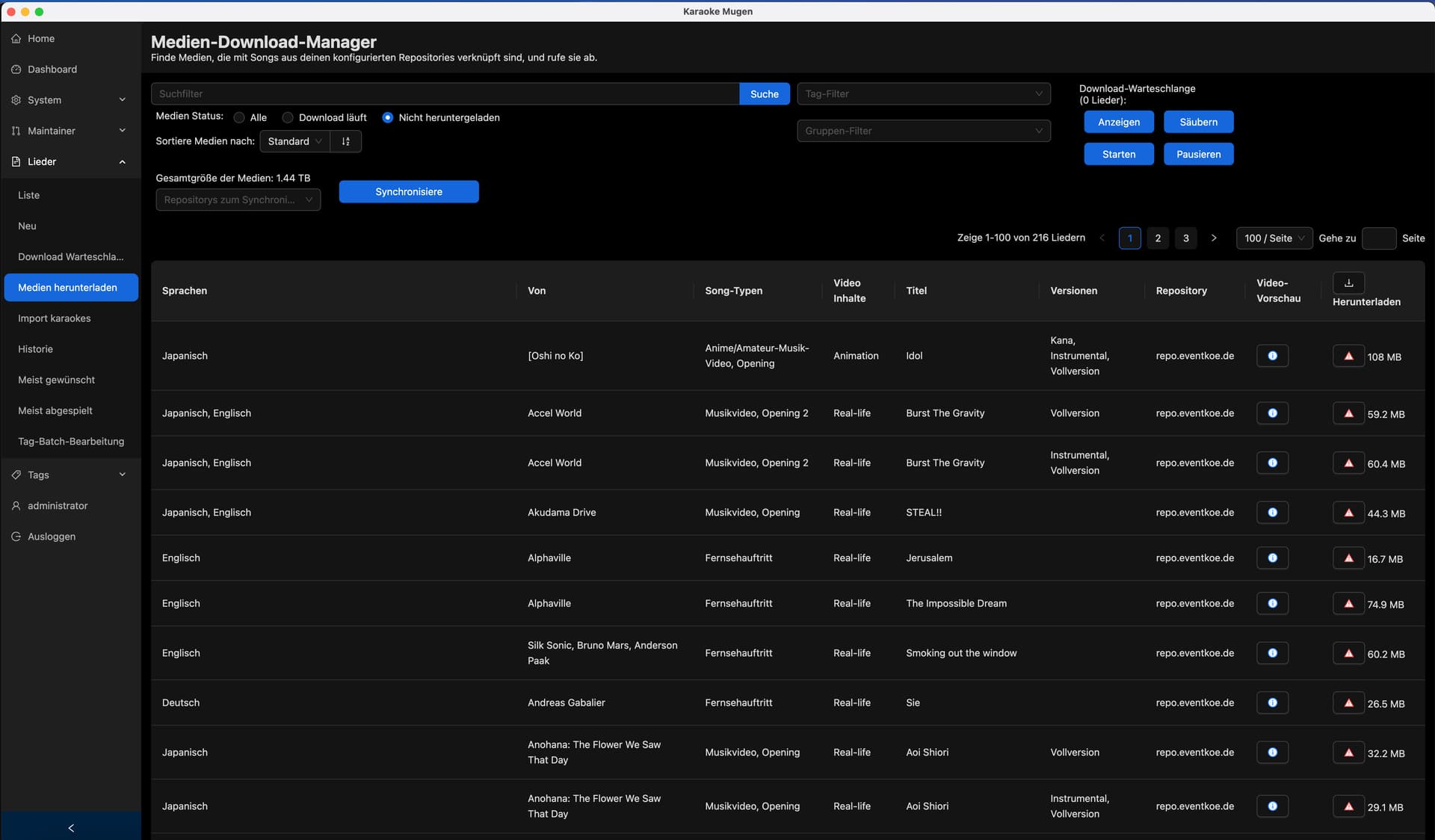
Task: Click the Synchronisiere button
Action: [x=409, y=191]
